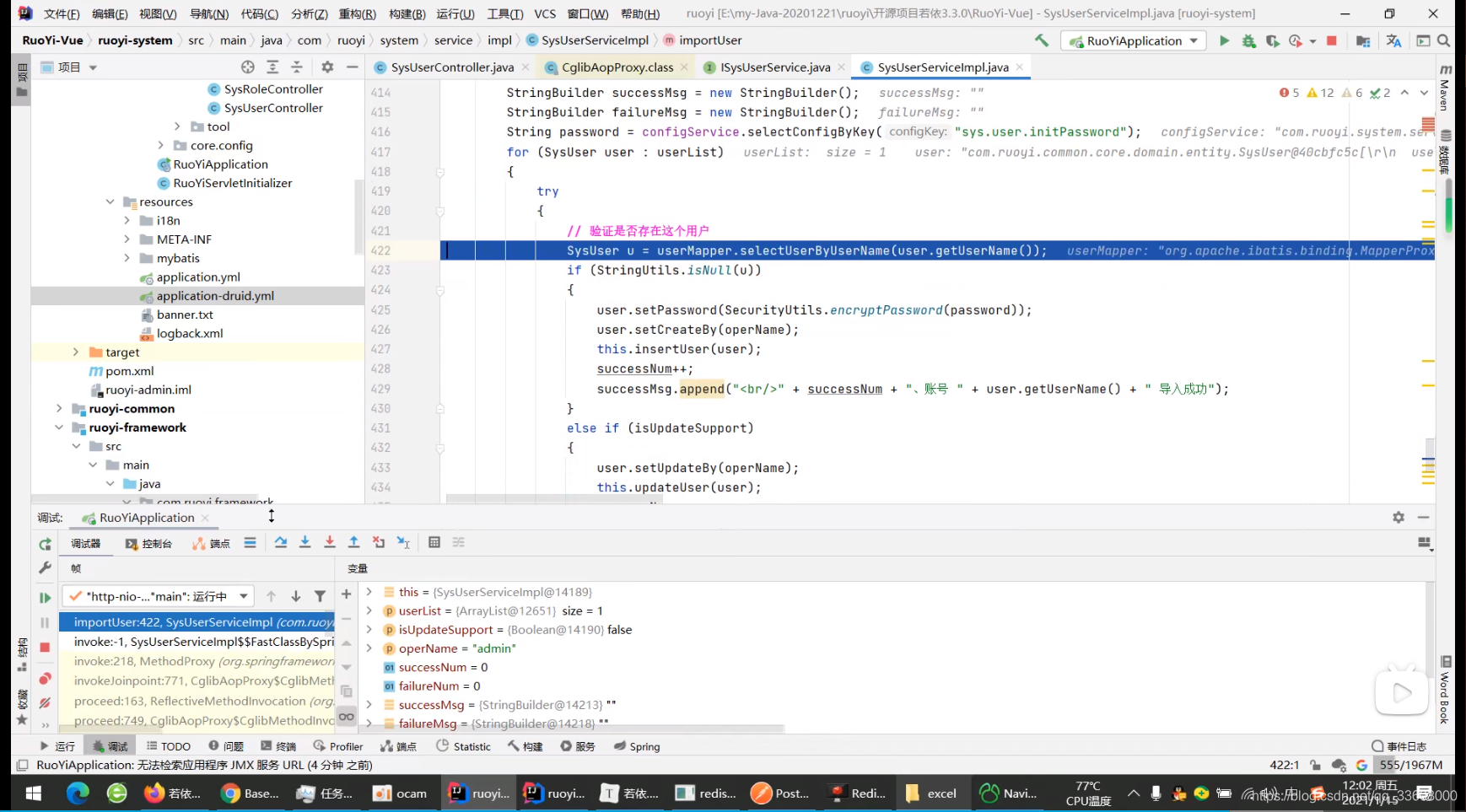Step into the current method
The width and height of the screenshot is (1466, 812).
coord(305,542)
